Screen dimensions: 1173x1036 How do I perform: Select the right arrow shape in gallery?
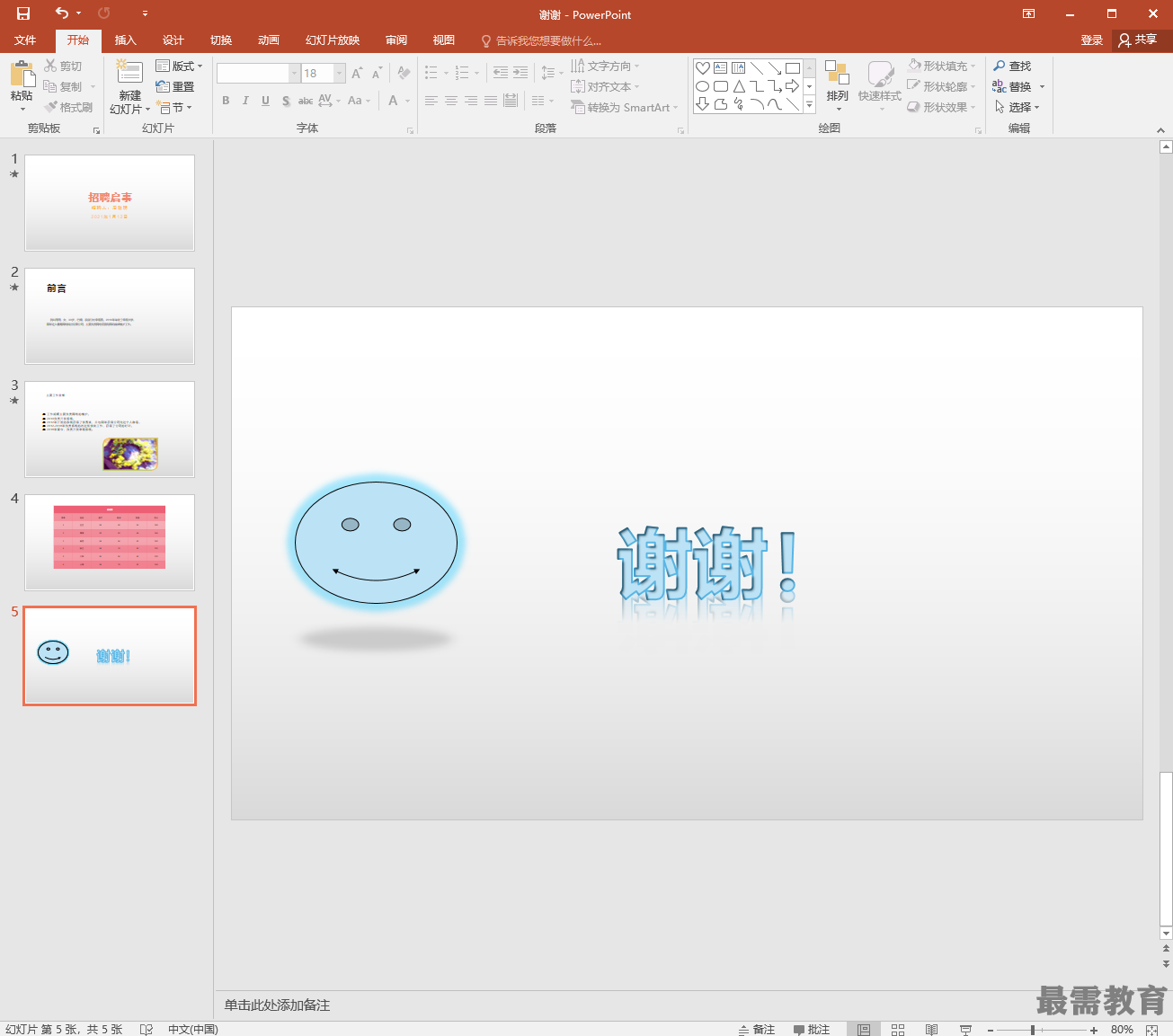[793, 86]
